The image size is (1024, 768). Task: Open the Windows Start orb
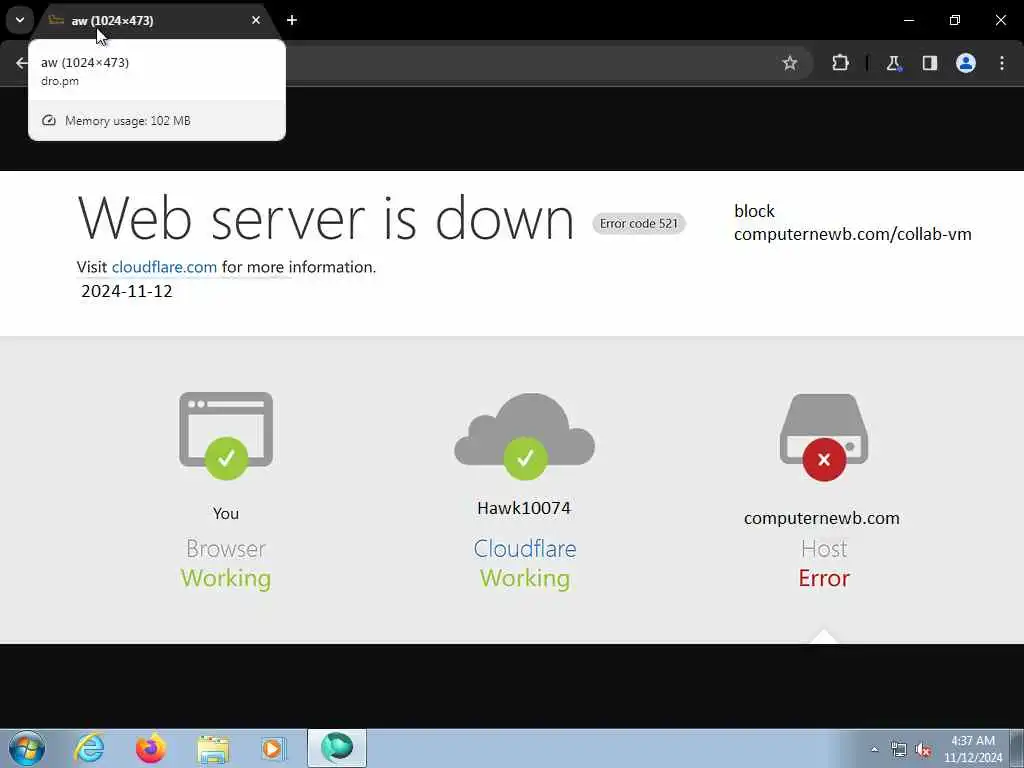tap(27, 748)
